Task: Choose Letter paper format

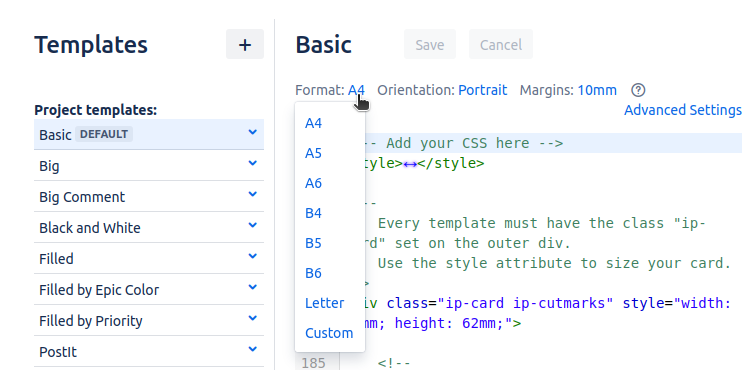Action: coord(324,303)
